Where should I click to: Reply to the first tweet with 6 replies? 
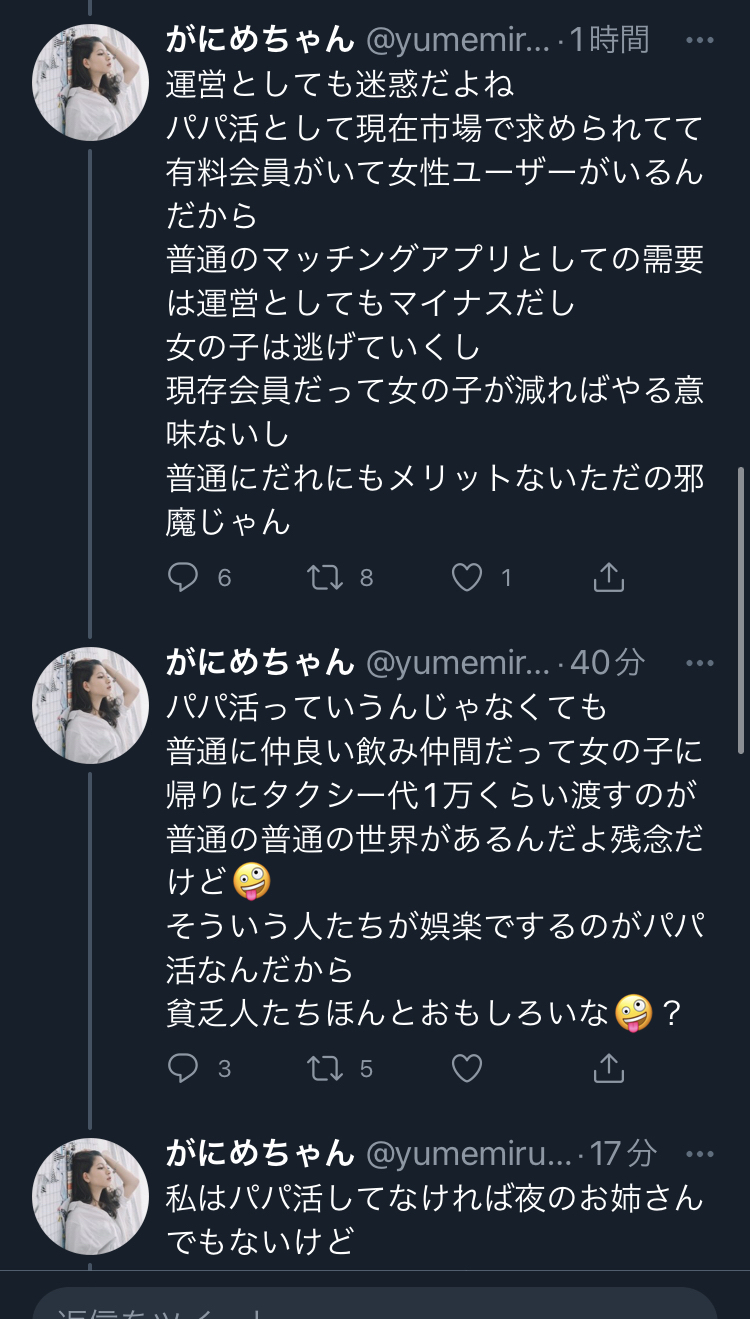coord(184,577)
